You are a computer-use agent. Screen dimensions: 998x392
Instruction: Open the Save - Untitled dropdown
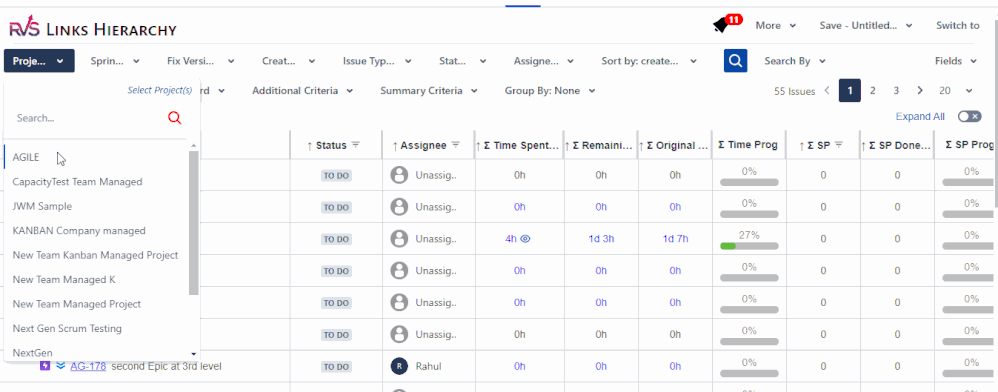click(866, 26)
